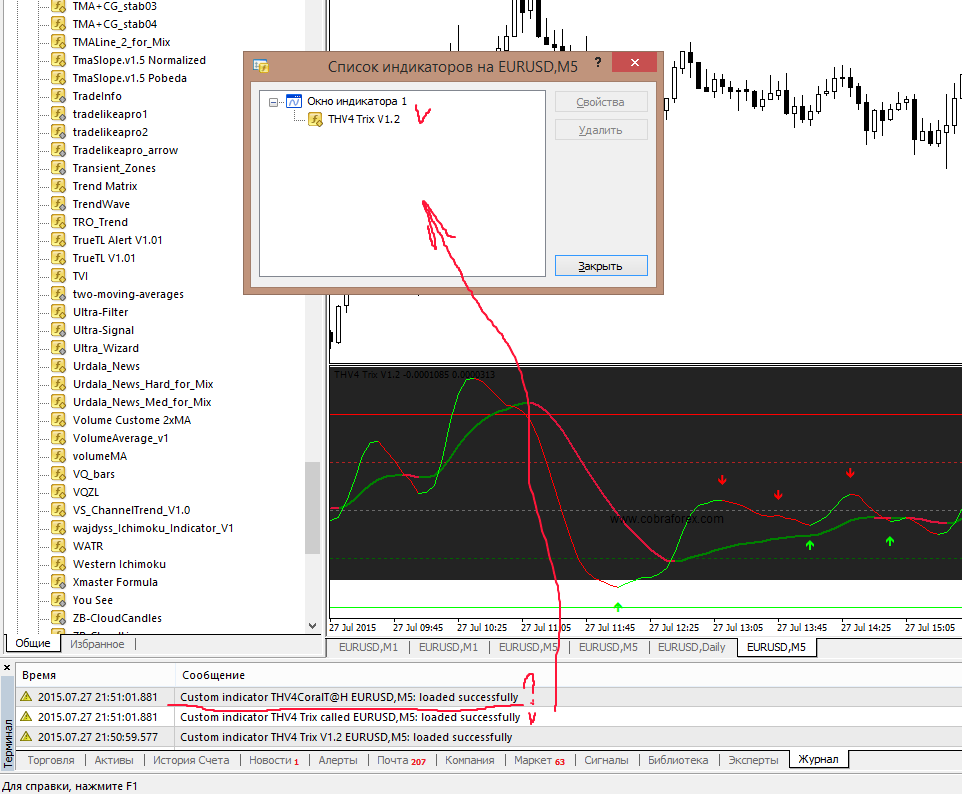Close the indicator list dialog with X
Viewport: 962px width, 794px height.
tap(635, 63)
